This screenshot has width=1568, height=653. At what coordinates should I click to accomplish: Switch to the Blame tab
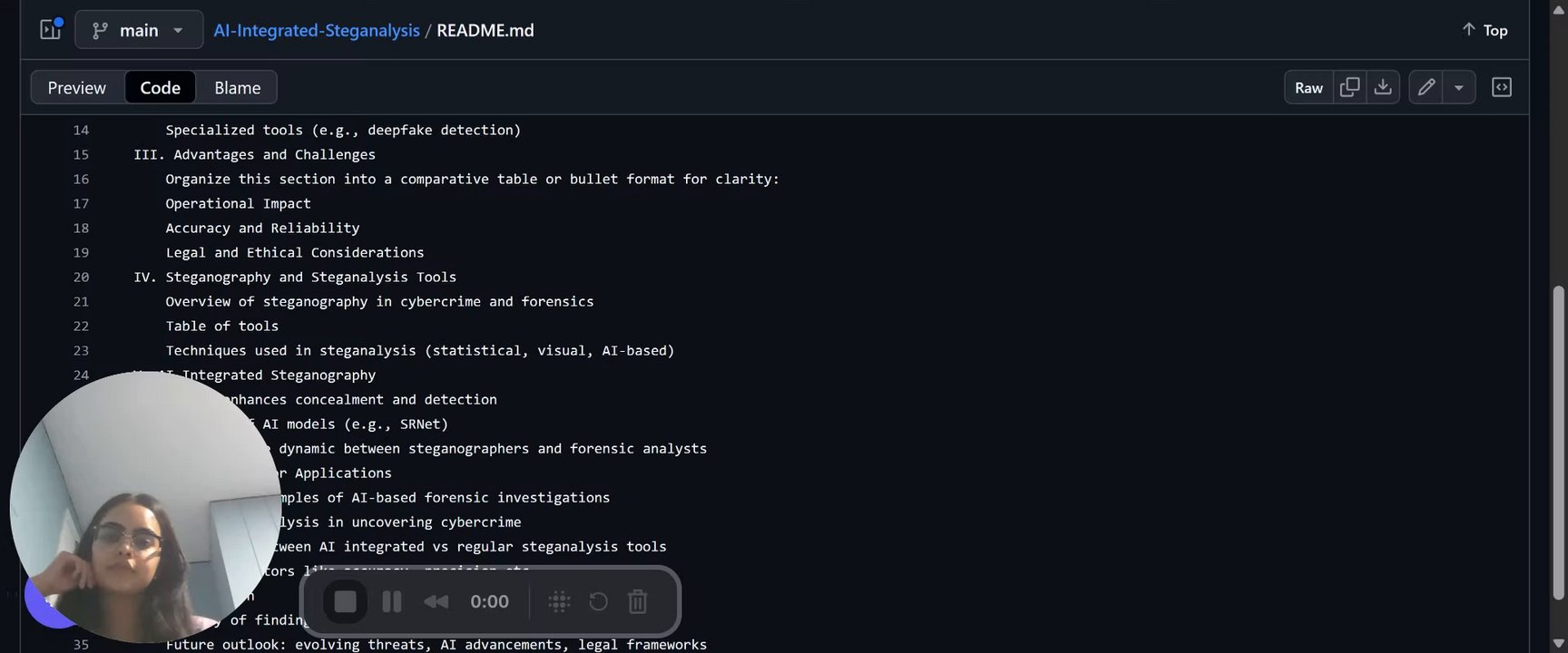[237, 88]
